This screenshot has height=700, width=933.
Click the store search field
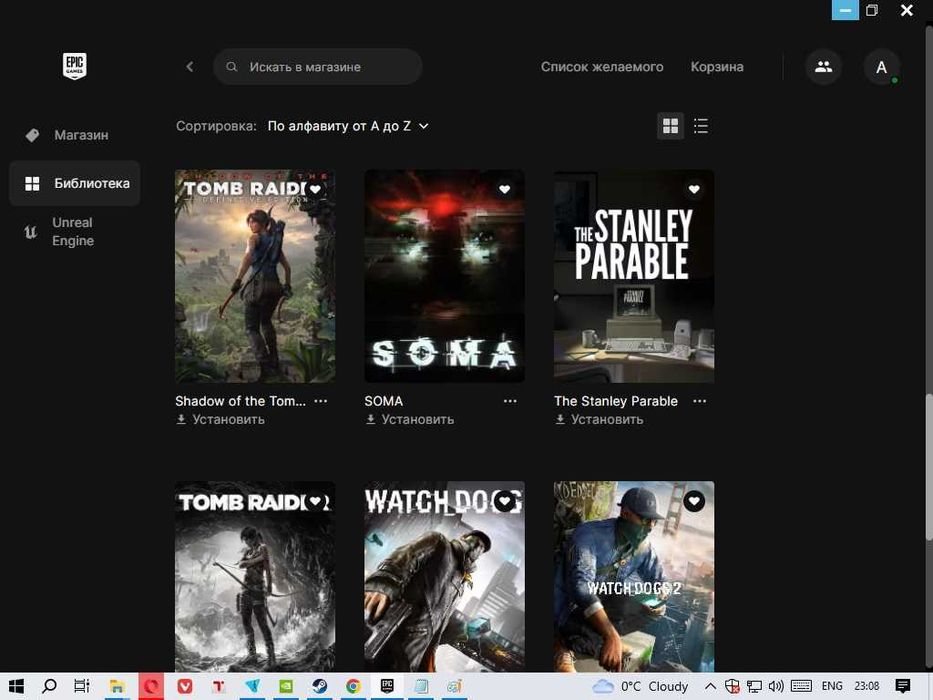tap(318, 67)
